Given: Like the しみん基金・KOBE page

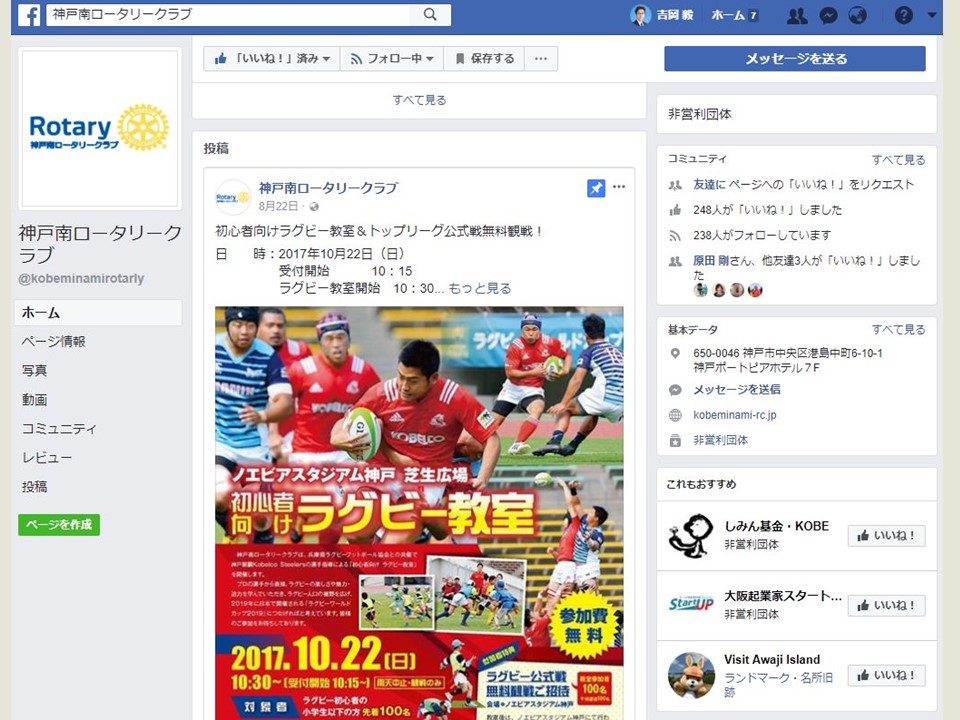Looking at the screenshot, I should 887,536.
